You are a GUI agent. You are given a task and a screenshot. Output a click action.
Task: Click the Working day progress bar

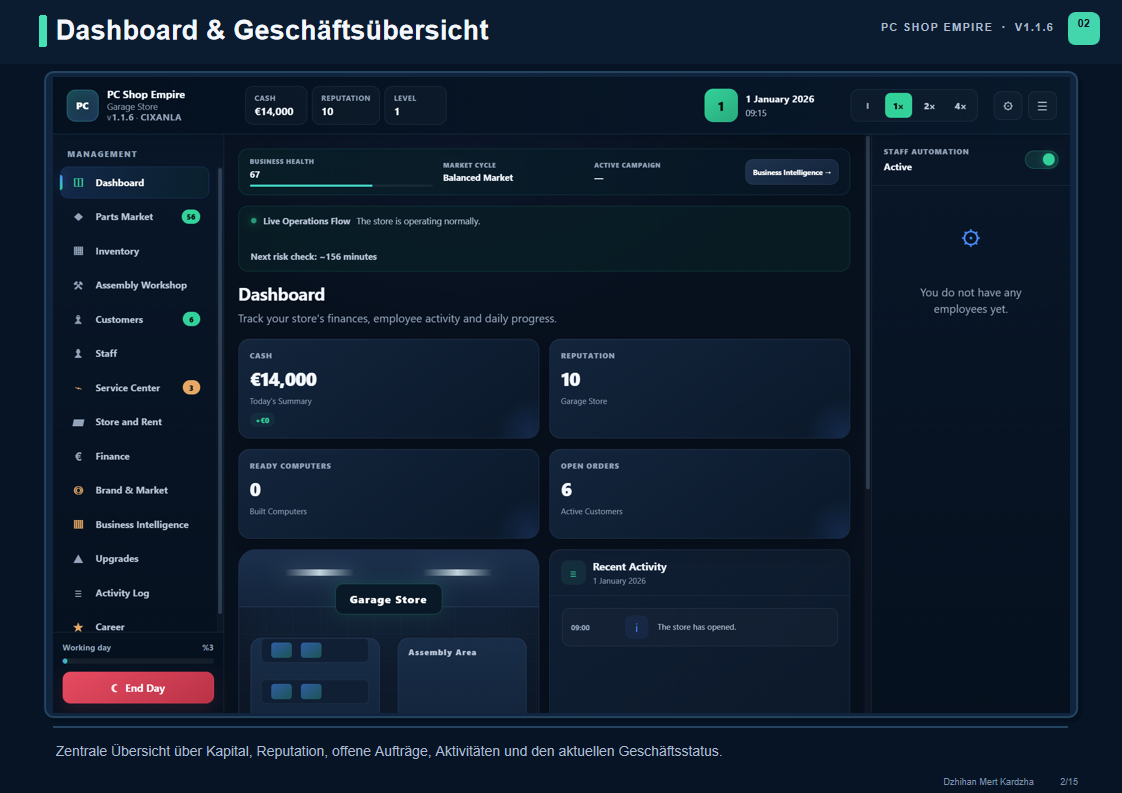137,661
